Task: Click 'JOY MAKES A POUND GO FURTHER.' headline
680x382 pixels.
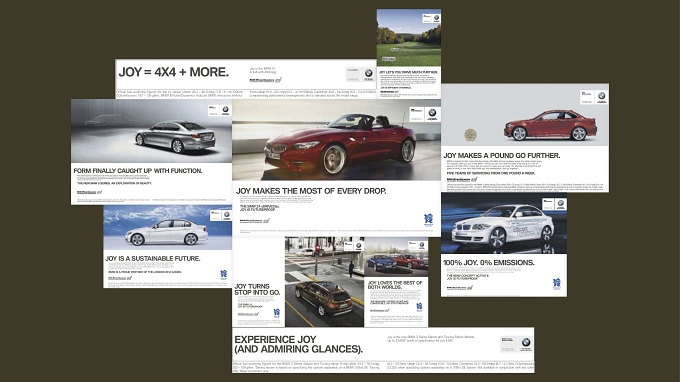Action: pos(502,155)
